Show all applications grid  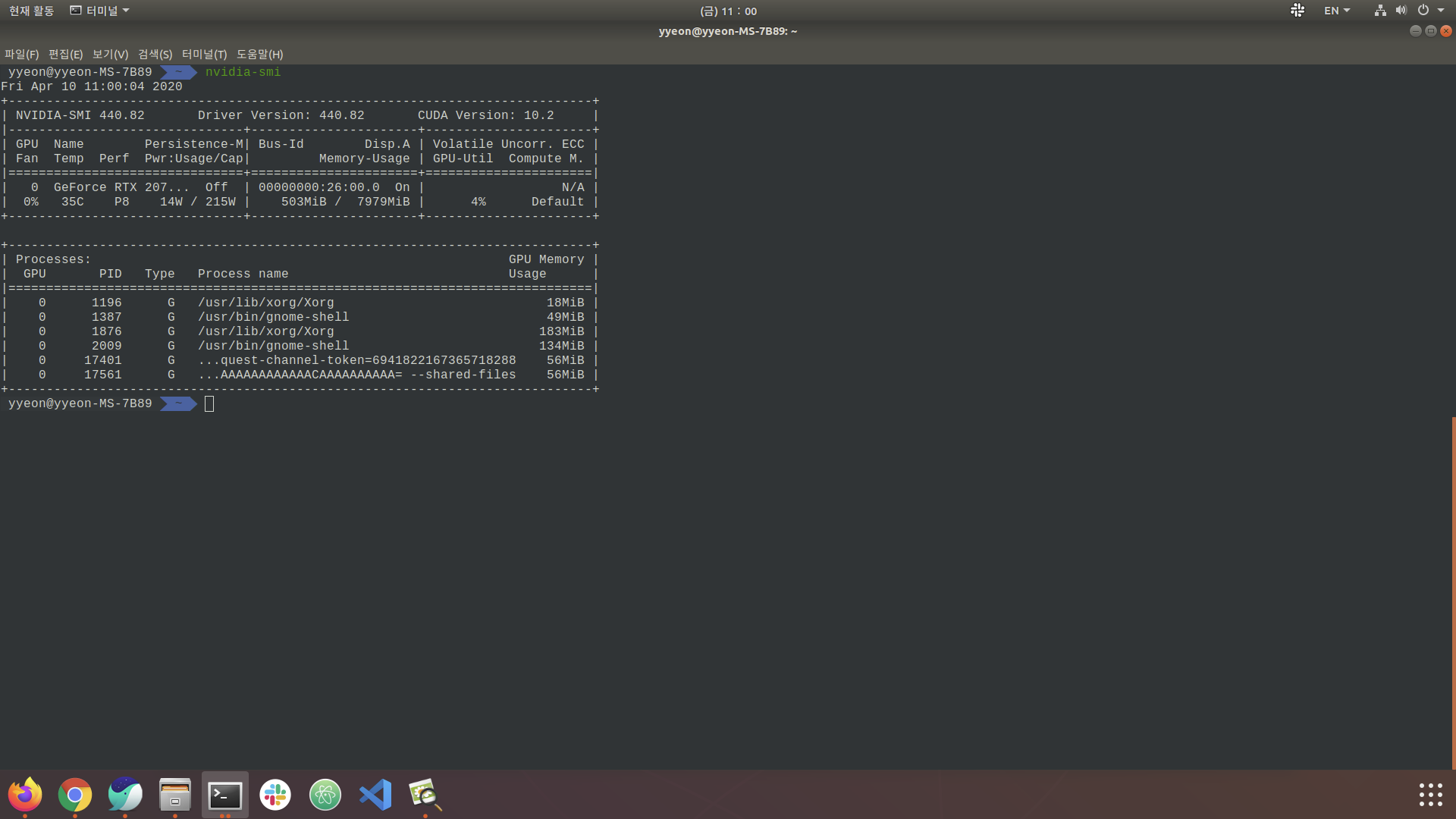[1430, 795]
